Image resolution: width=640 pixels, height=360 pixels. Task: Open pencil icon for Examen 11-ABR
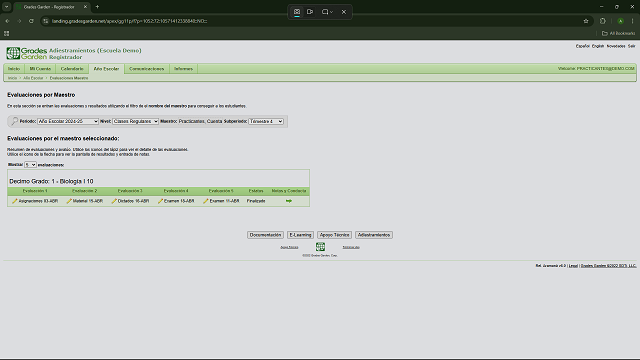[x=206, y=201]
